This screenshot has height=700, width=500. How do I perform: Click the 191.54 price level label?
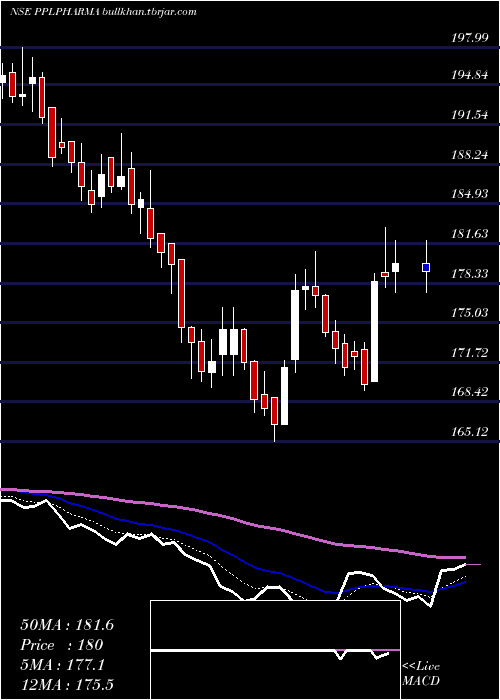pos(469,115)
